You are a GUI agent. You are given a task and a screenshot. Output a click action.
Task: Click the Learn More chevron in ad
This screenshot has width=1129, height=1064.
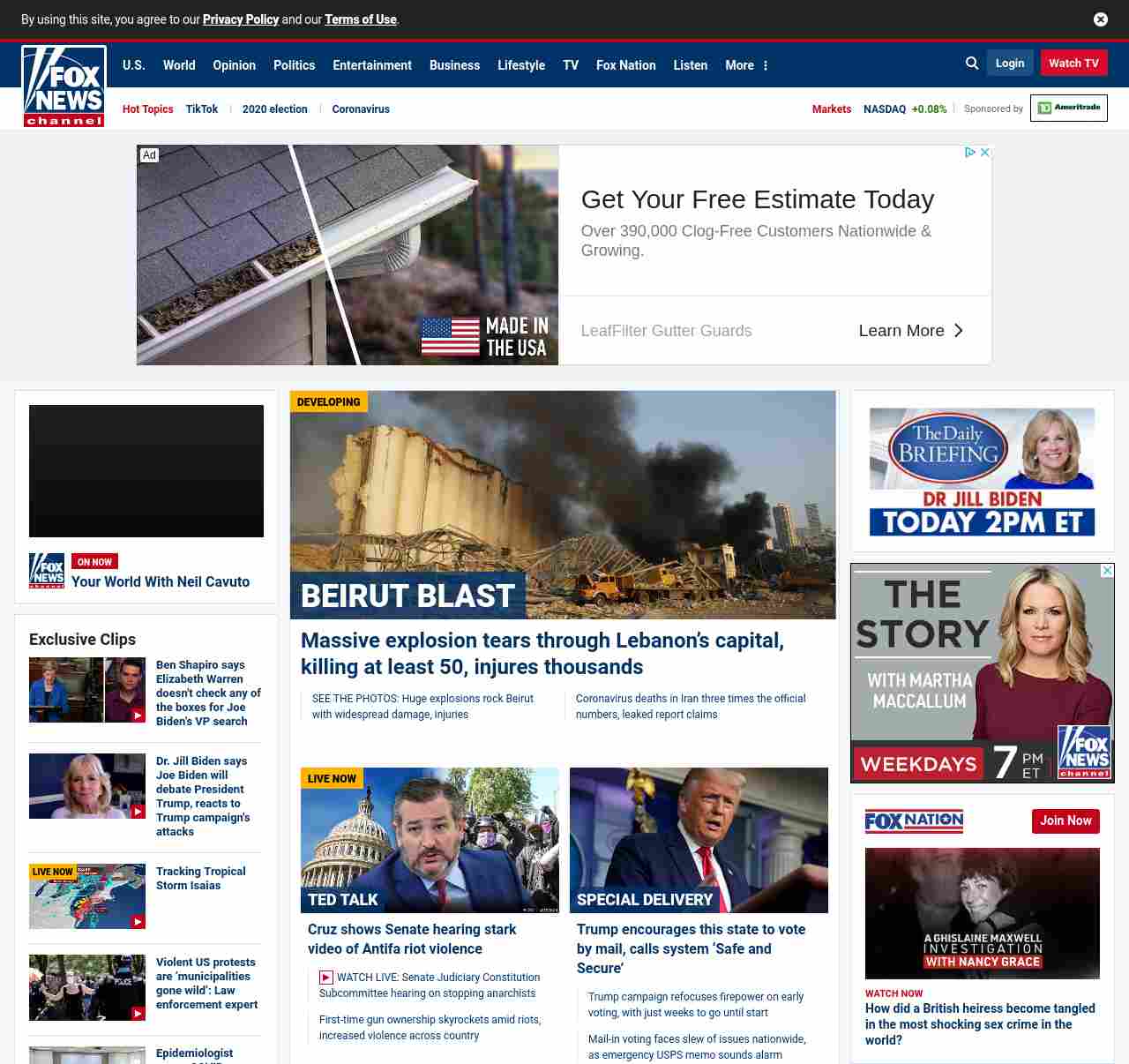point(958,331)
